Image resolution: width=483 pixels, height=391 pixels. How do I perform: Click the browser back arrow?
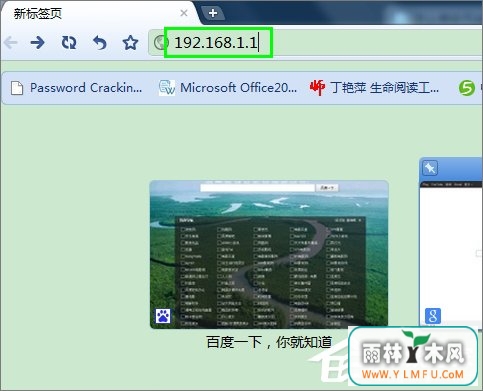pyautogui.click(x=11, y=43)
